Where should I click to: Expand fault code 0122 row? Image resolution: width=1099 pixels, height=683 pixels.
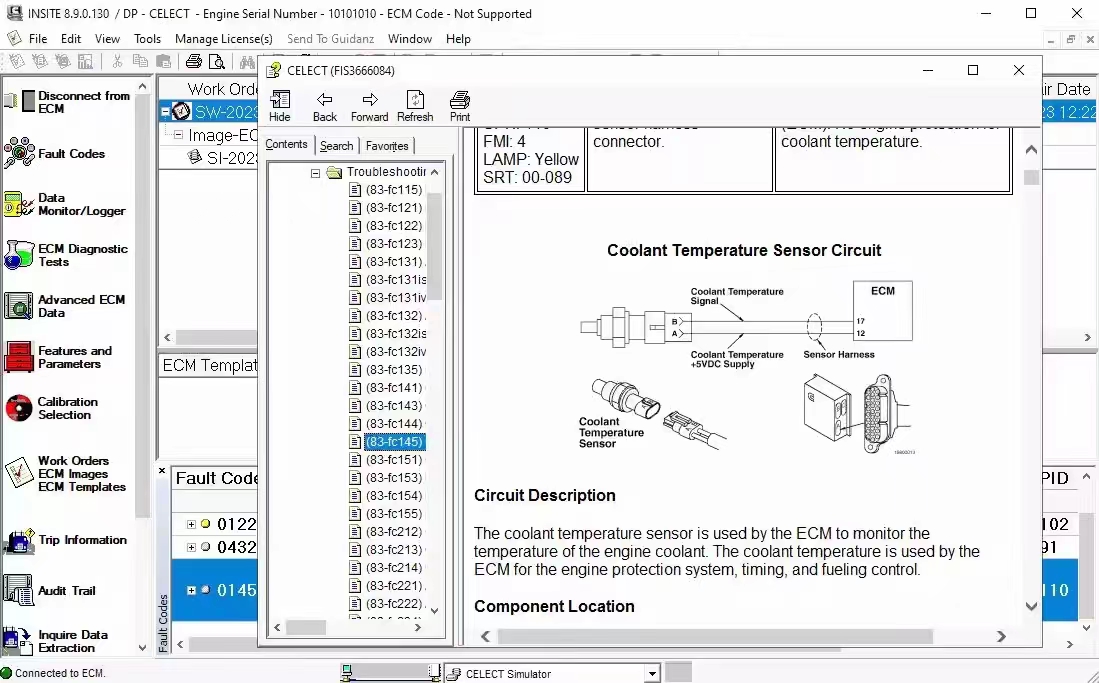pos(191,524)
